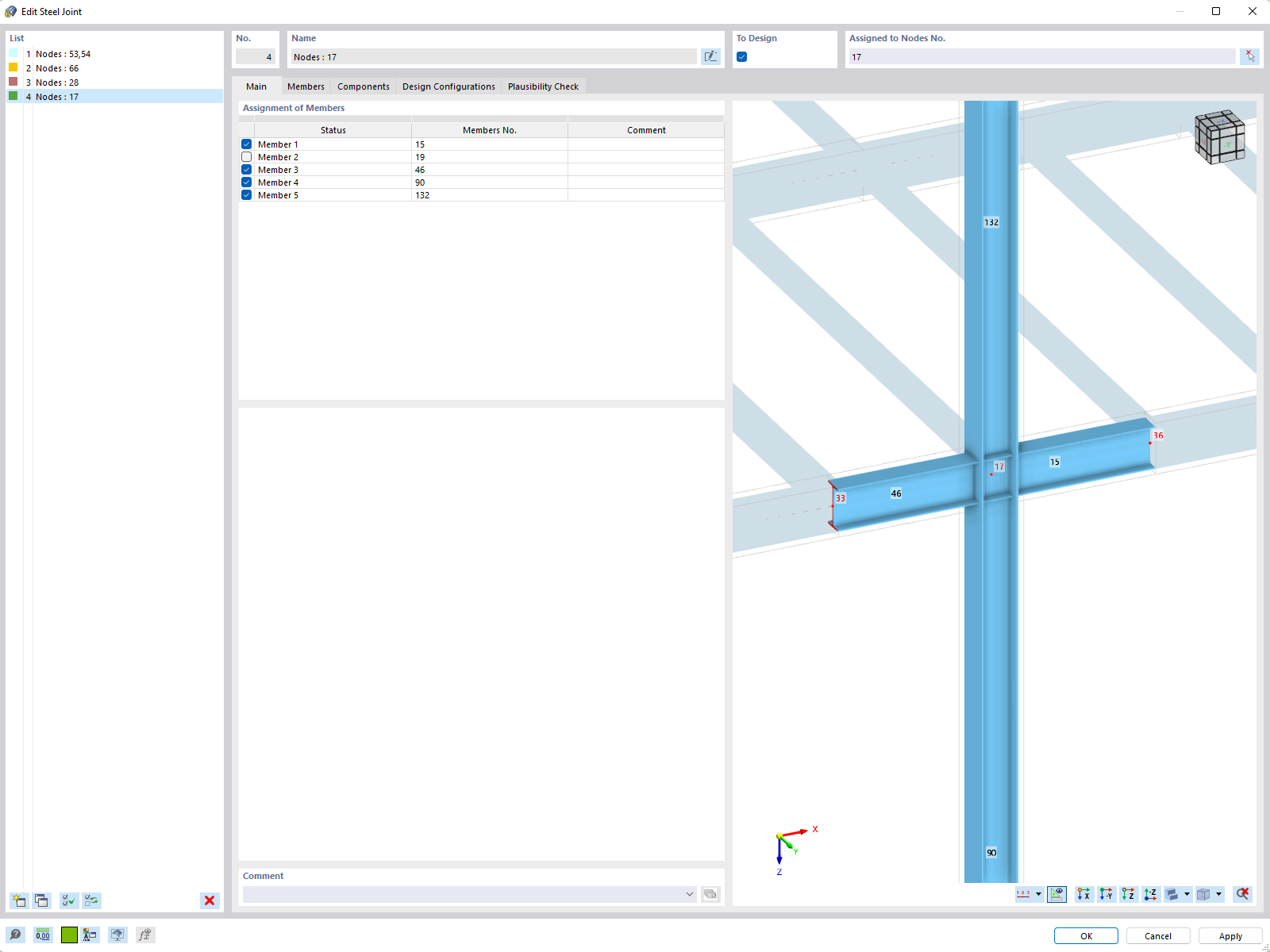1270x952 pixels.
Task: Click the Name input field
Action: (493, 56)
